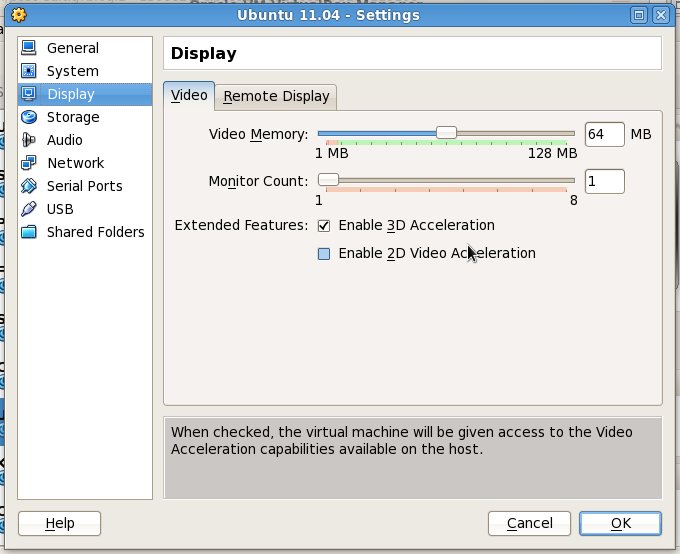
Task: Open USB settings via USB icon
Action: pyautogui.click(x=28, y=209)
